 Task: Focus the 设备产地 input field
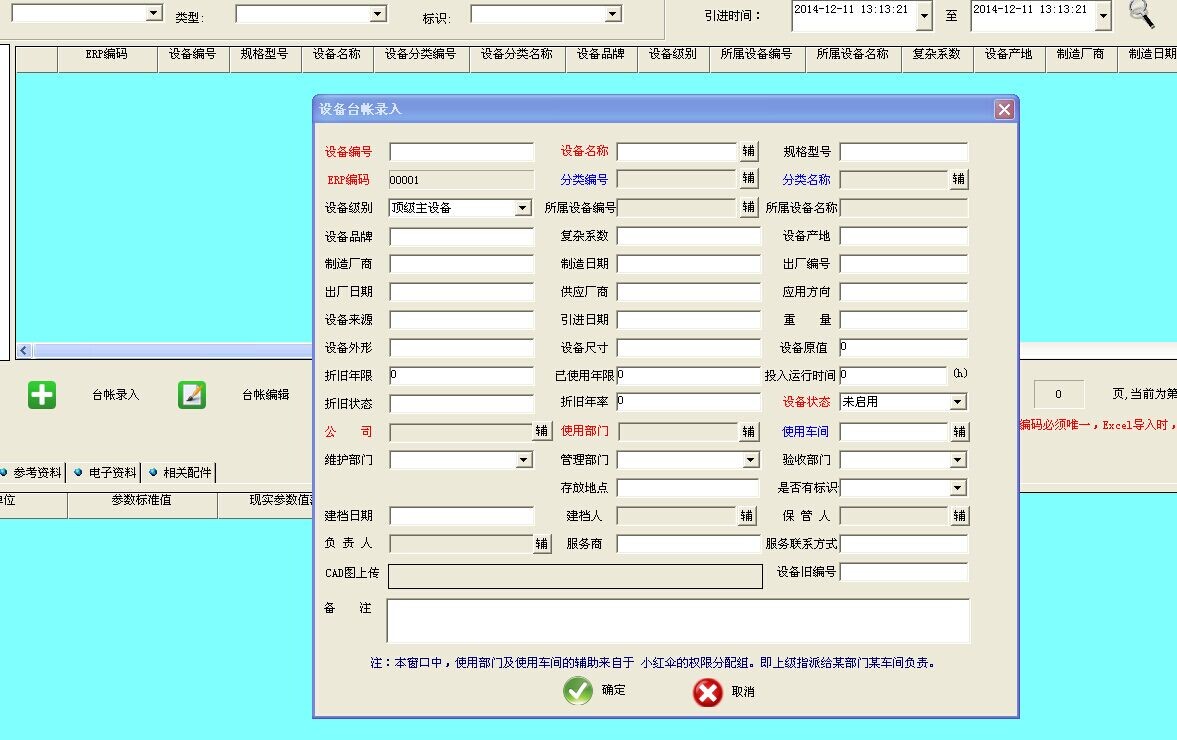coord(904,236)
